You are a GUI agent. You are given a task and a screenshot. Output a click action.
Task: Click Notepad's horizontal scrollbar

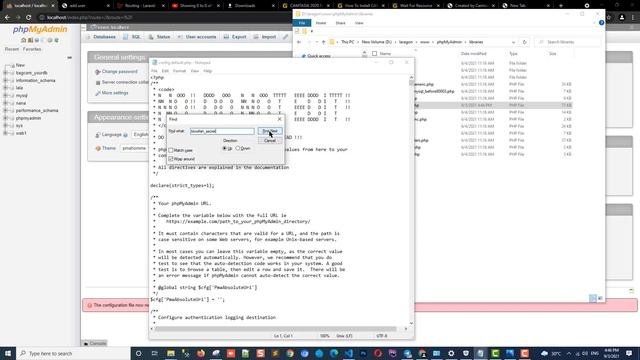[276, 329]
